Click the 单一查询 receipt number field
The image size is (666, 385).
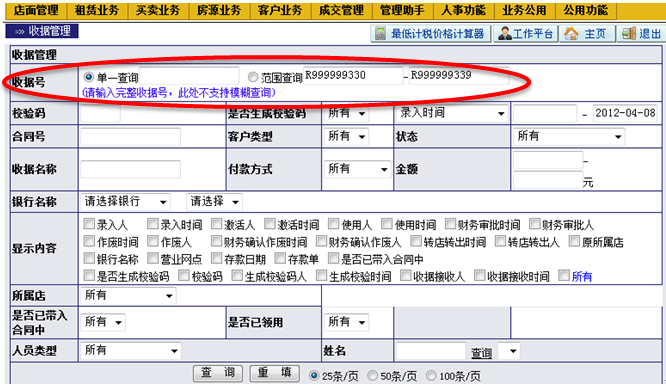(x=189, y=76)
